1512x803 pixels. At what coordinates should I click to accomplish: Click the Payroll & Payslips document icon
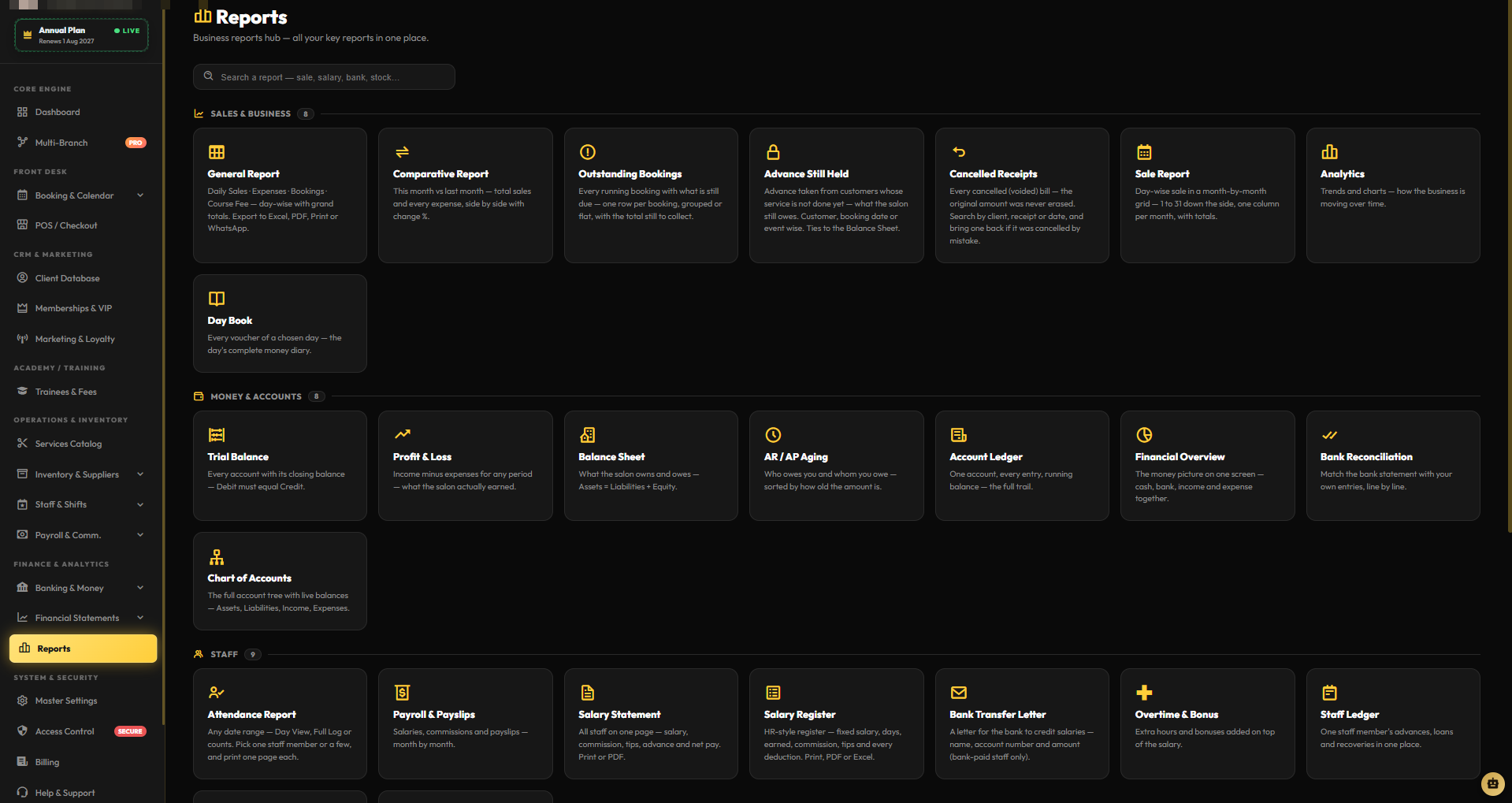pos(402,693)
